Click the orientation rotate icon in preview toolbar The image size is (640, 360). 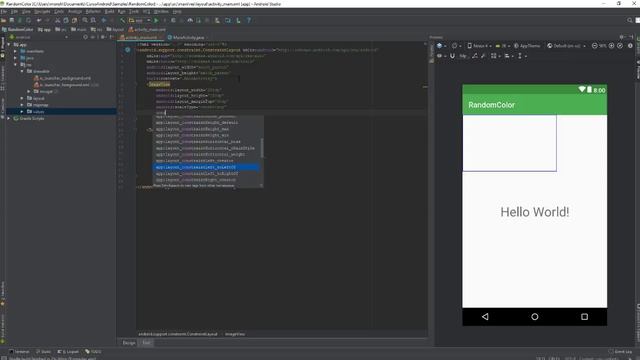[455, 46]
